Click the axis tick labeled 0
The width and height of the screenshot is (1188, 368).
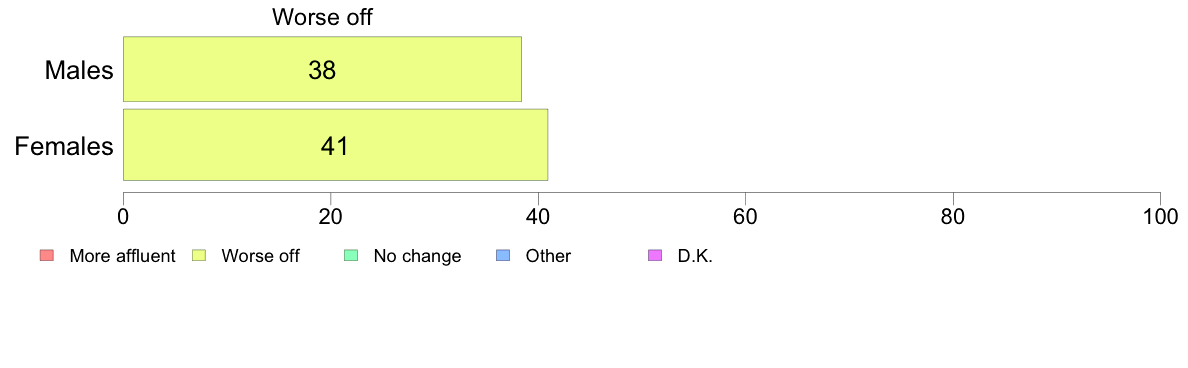(123, 217)
